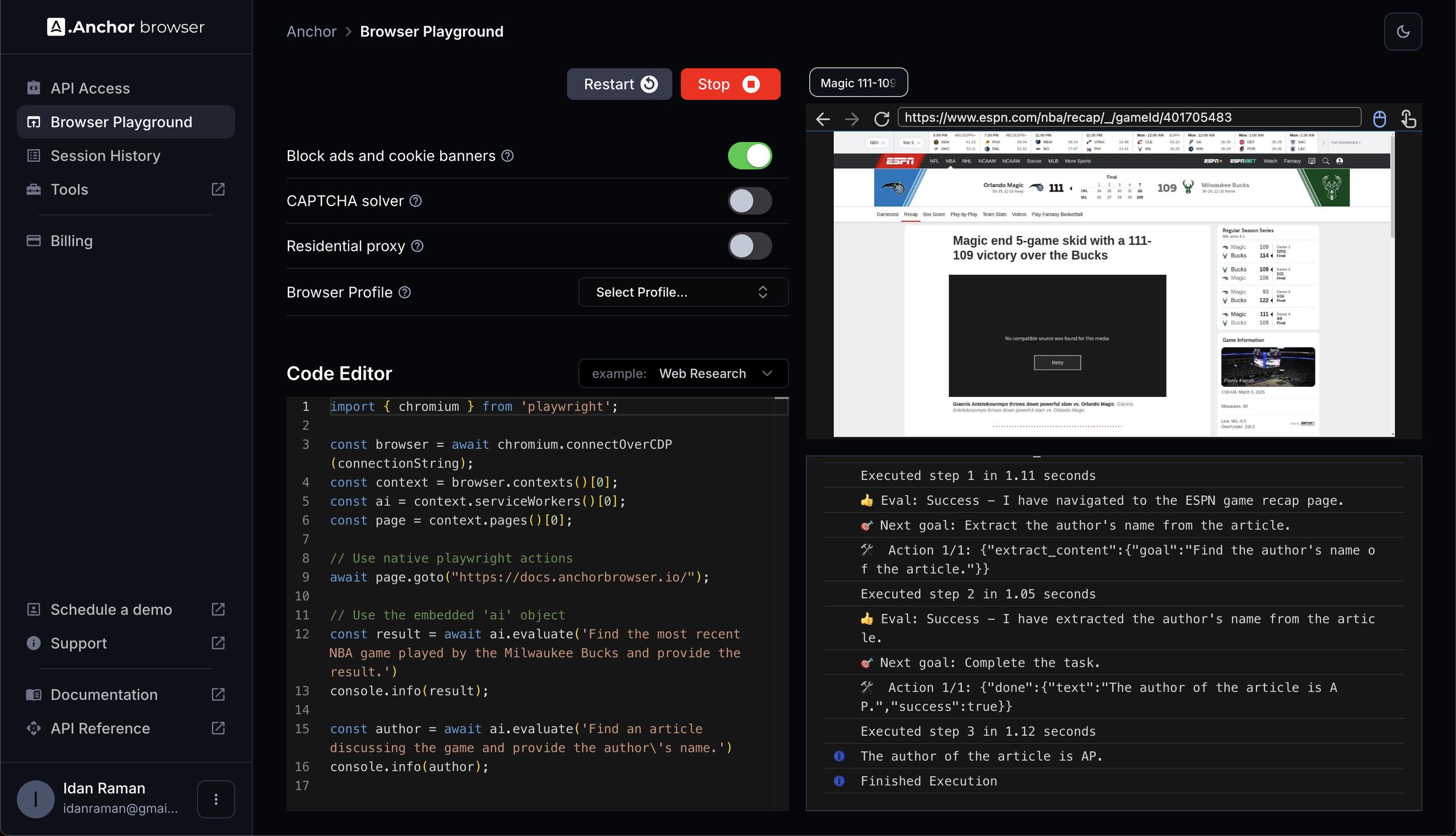Click the touch pointer icon beside URL bar
This screenshot has height=836, width=1456.
[1408, 119]
